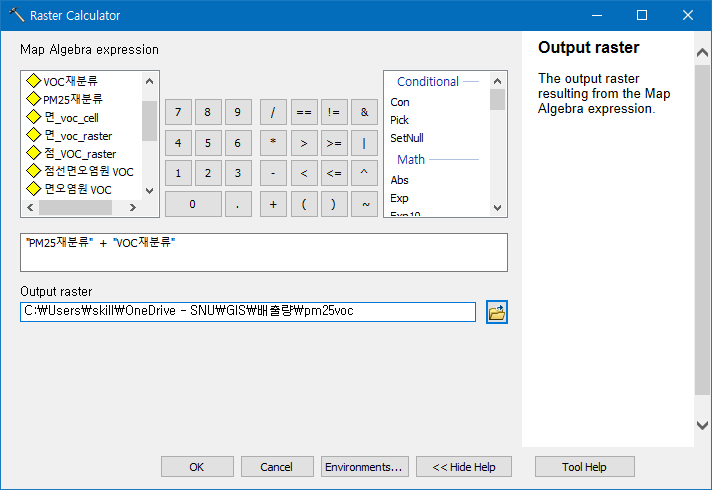712x490 pixels.
Task: Insert the less-than-or-equal <= operator
Action: click(x=334, y=173)
